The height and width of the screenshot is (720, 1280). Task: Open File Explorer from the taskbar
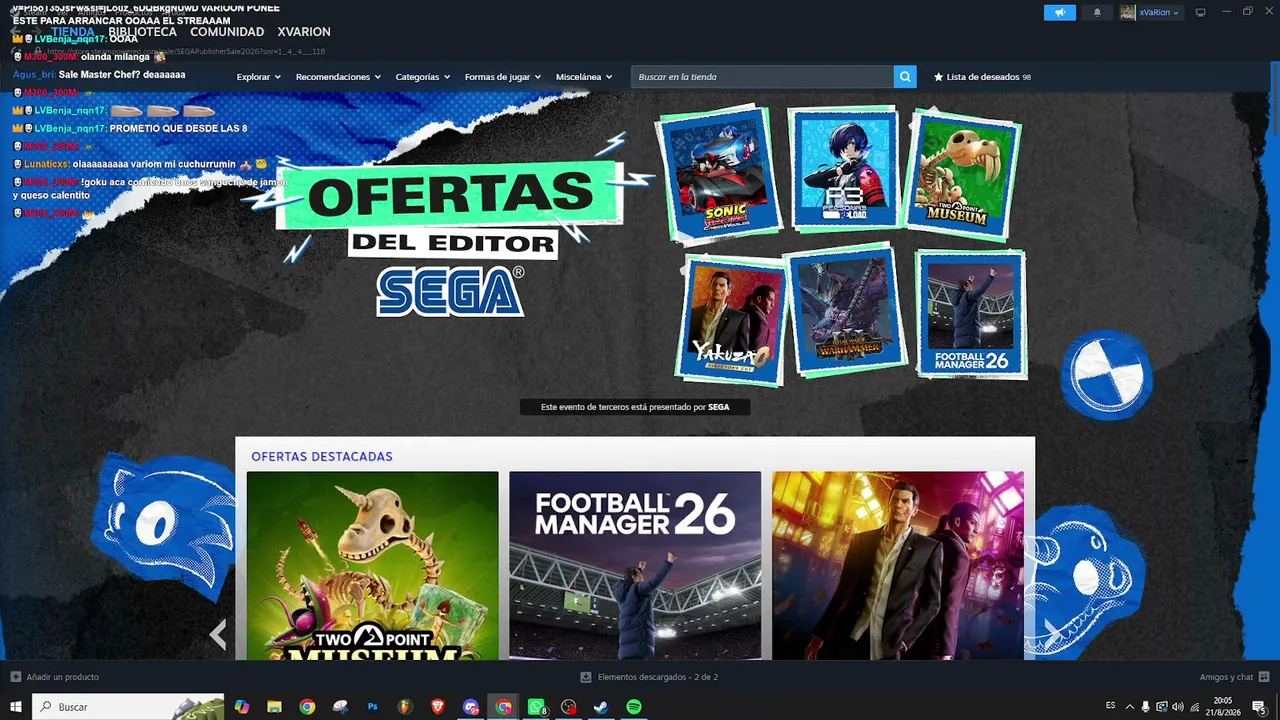click(x=274, y=707)
